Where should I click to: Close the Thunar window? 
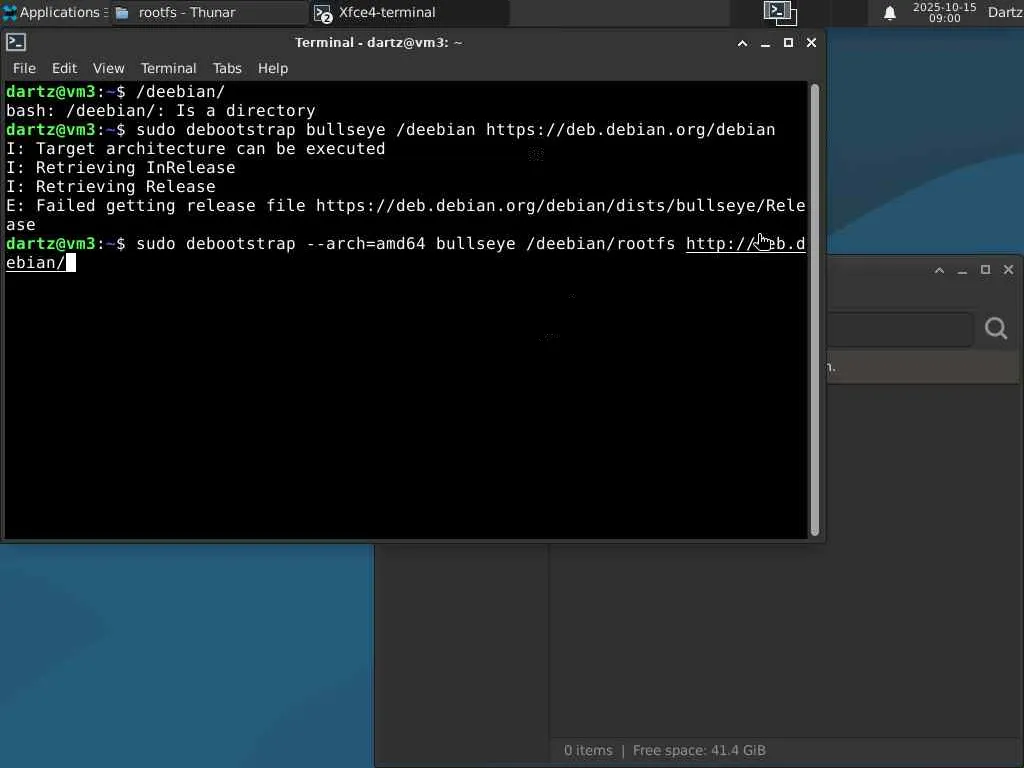coord(1008,270)
